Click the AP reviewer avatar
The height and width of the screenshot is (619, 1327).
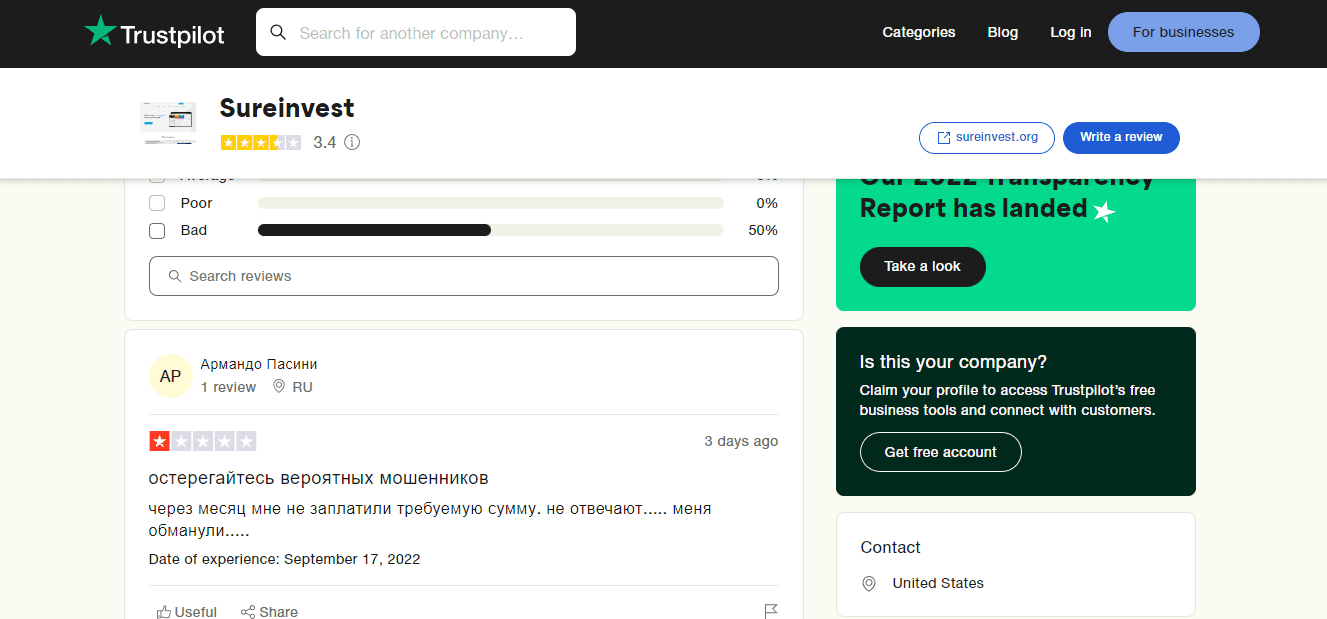[171, 376]
